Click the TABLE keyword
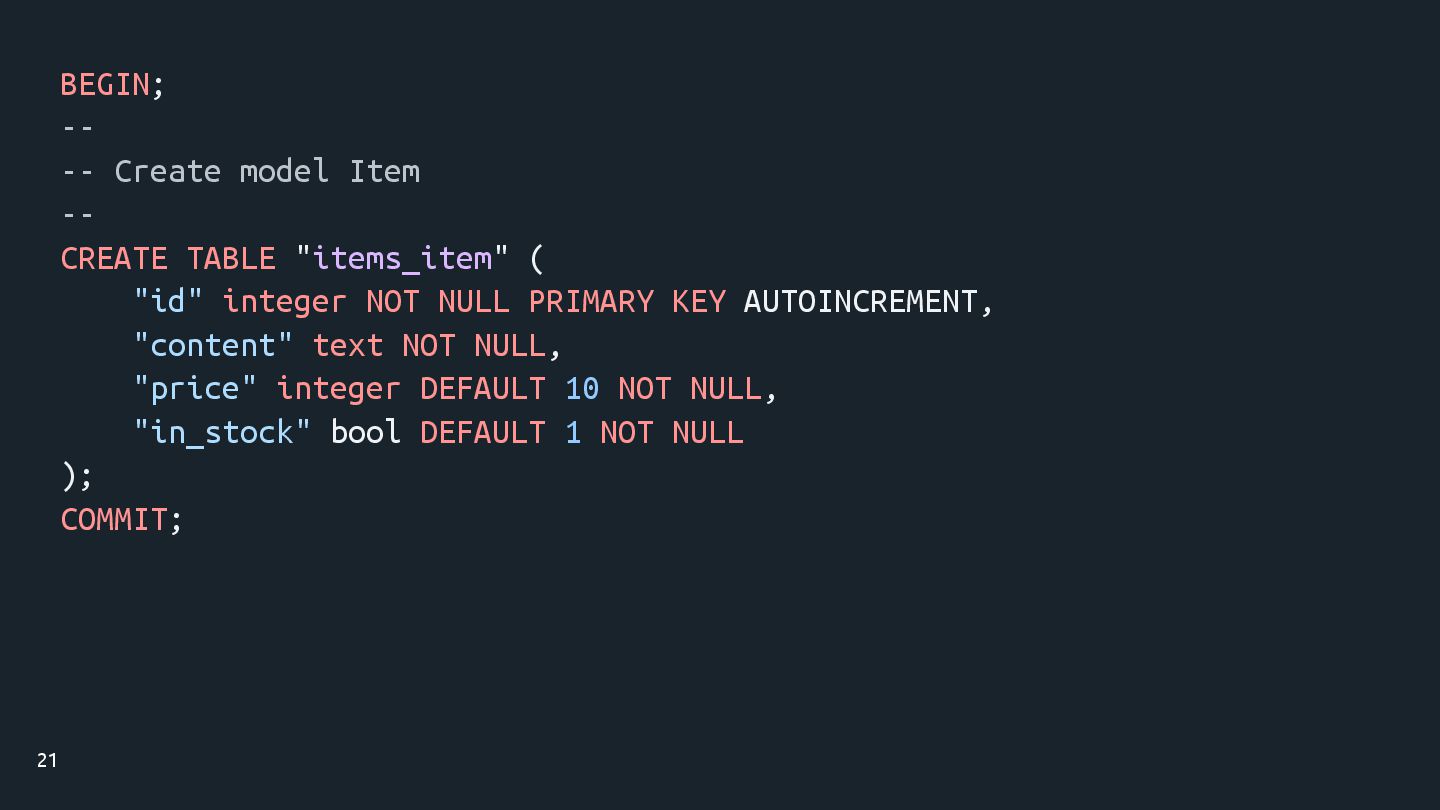The width and height of the screenshot is (1440, 810). click(x=231, y=258)
